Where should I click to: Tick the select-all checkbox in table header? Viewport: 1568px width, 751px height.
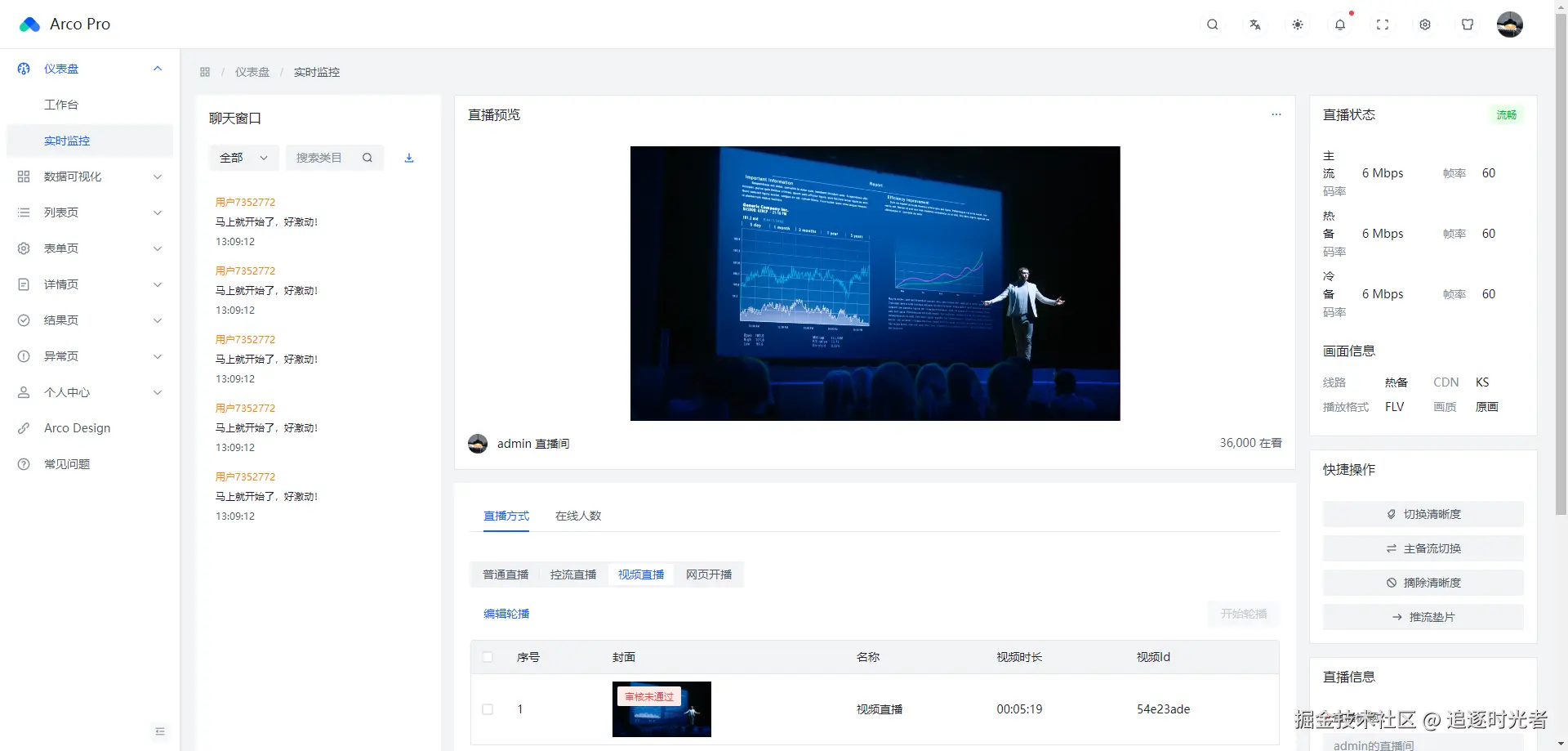(488, 657)
